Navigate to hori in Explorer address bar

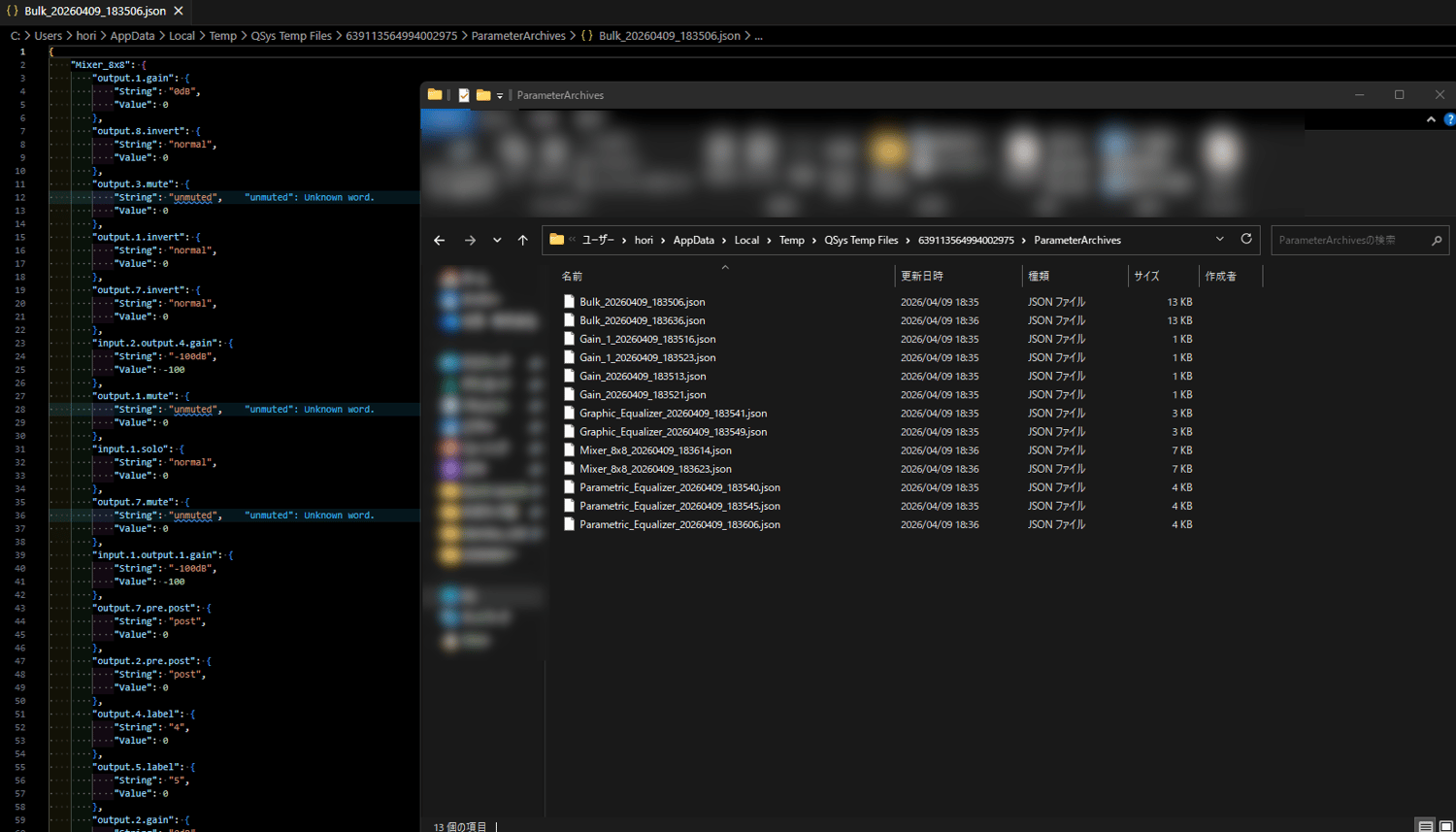pyautogui.click(x=644, y=240)
